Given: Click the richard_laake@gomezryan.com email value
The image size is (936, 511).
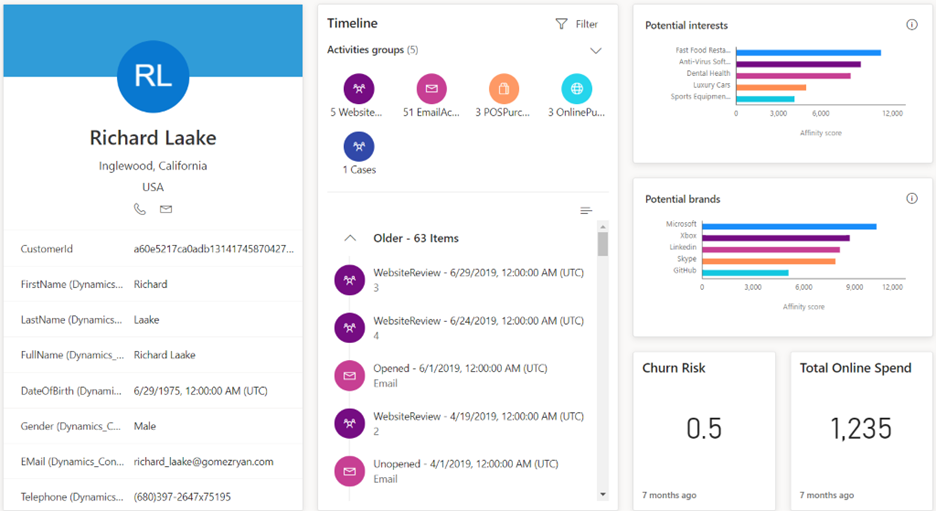Looking at the screenshot, I should [x=203, y=462].
